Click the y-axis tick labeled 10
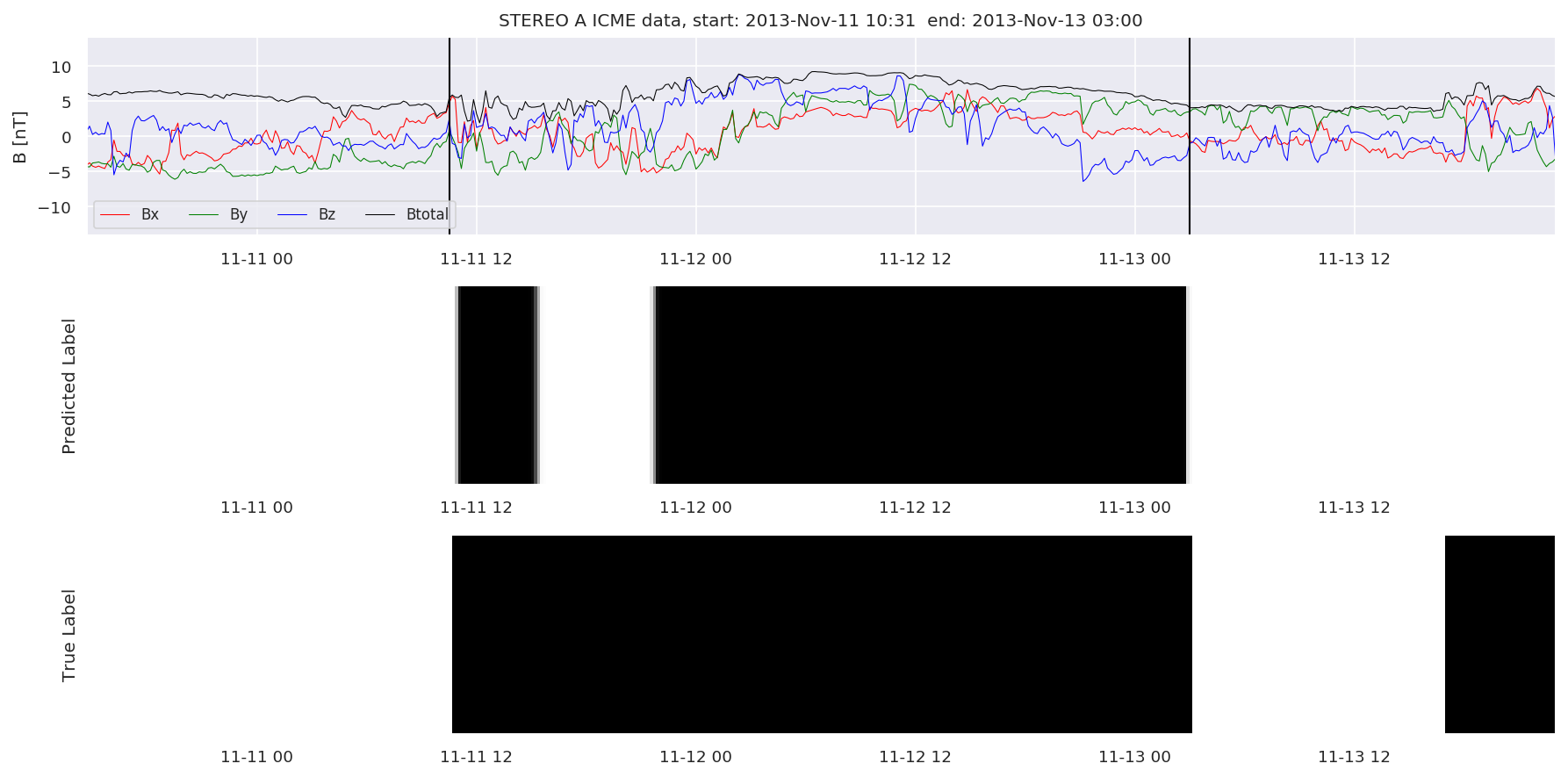Screen dimensions: 1568x778 (61, 68)
